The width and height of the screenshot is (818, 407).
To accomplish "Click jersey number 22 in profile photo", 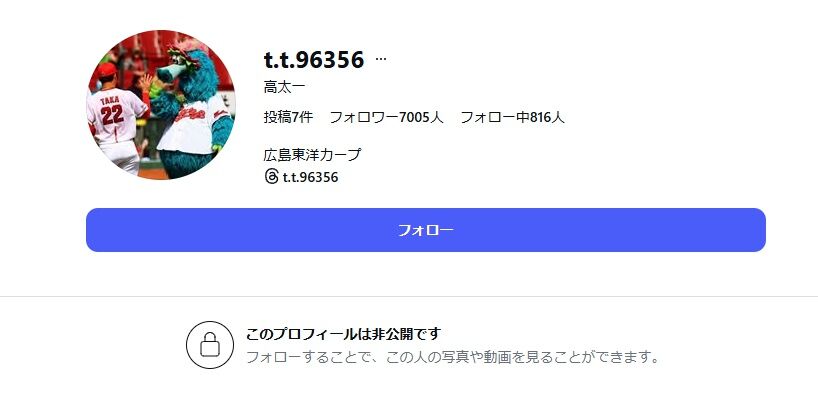I will pos(112,115).
